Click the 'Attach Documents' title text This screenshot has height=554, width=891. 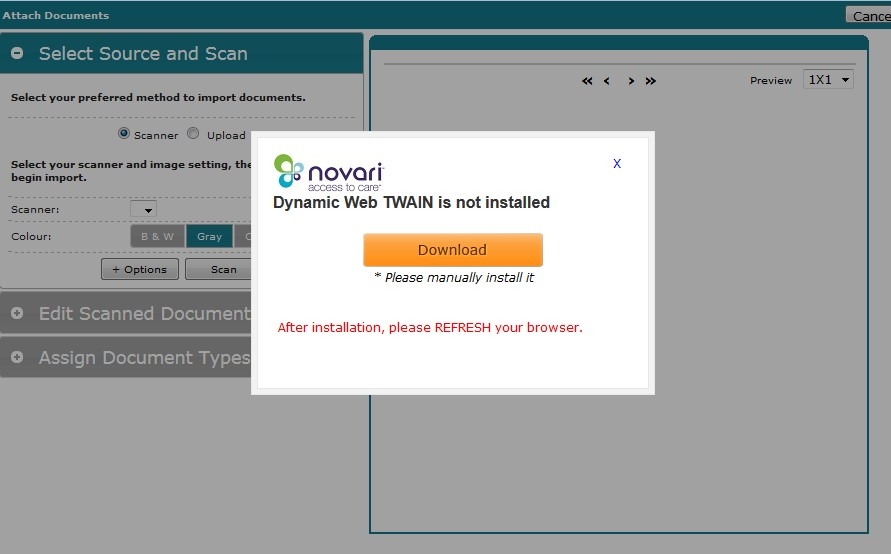56,15
